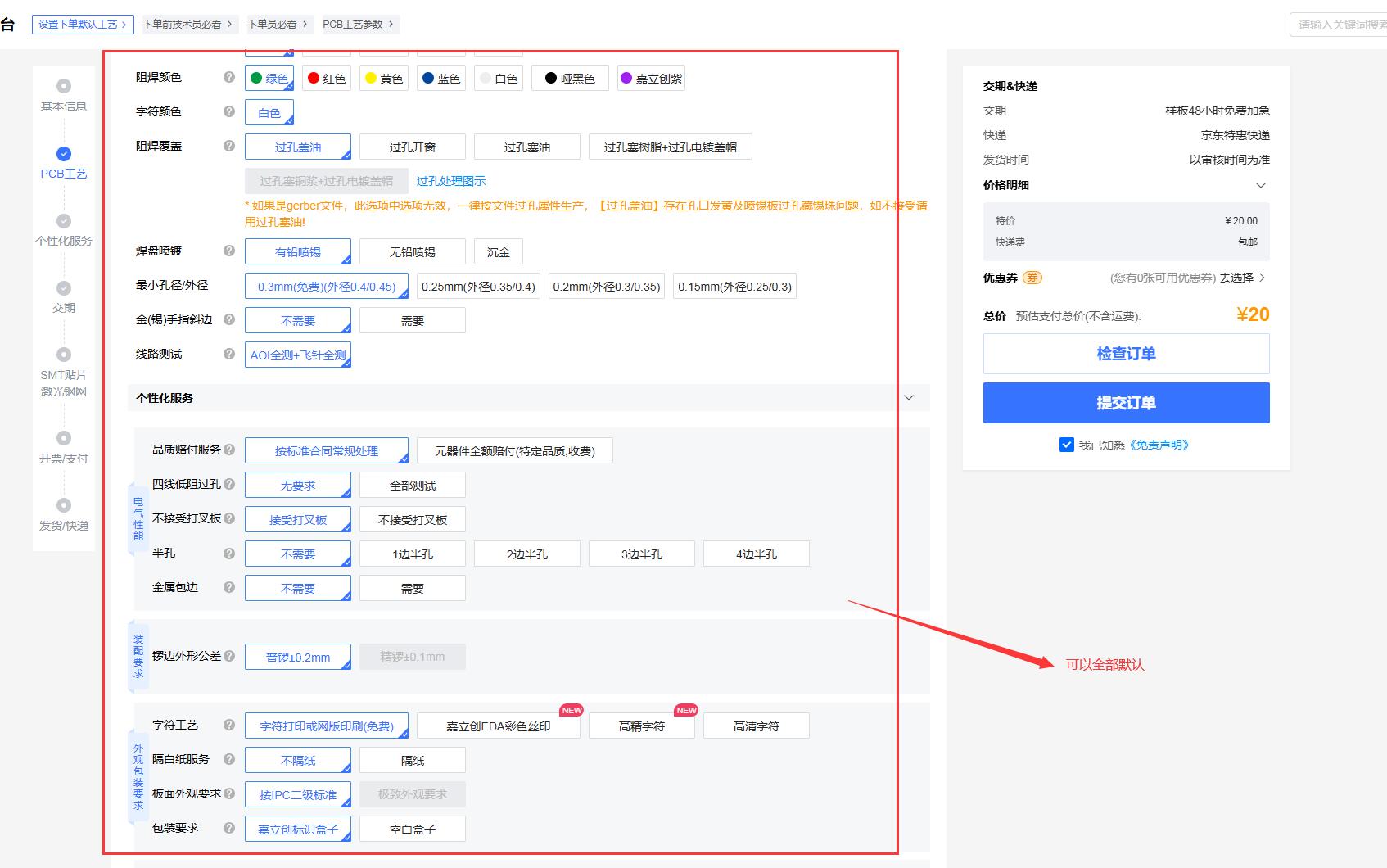The width and height of the screenshot is (1387, 868).
Task: Go to 个性化服务 step in sidebar
Action: point(64,241)
